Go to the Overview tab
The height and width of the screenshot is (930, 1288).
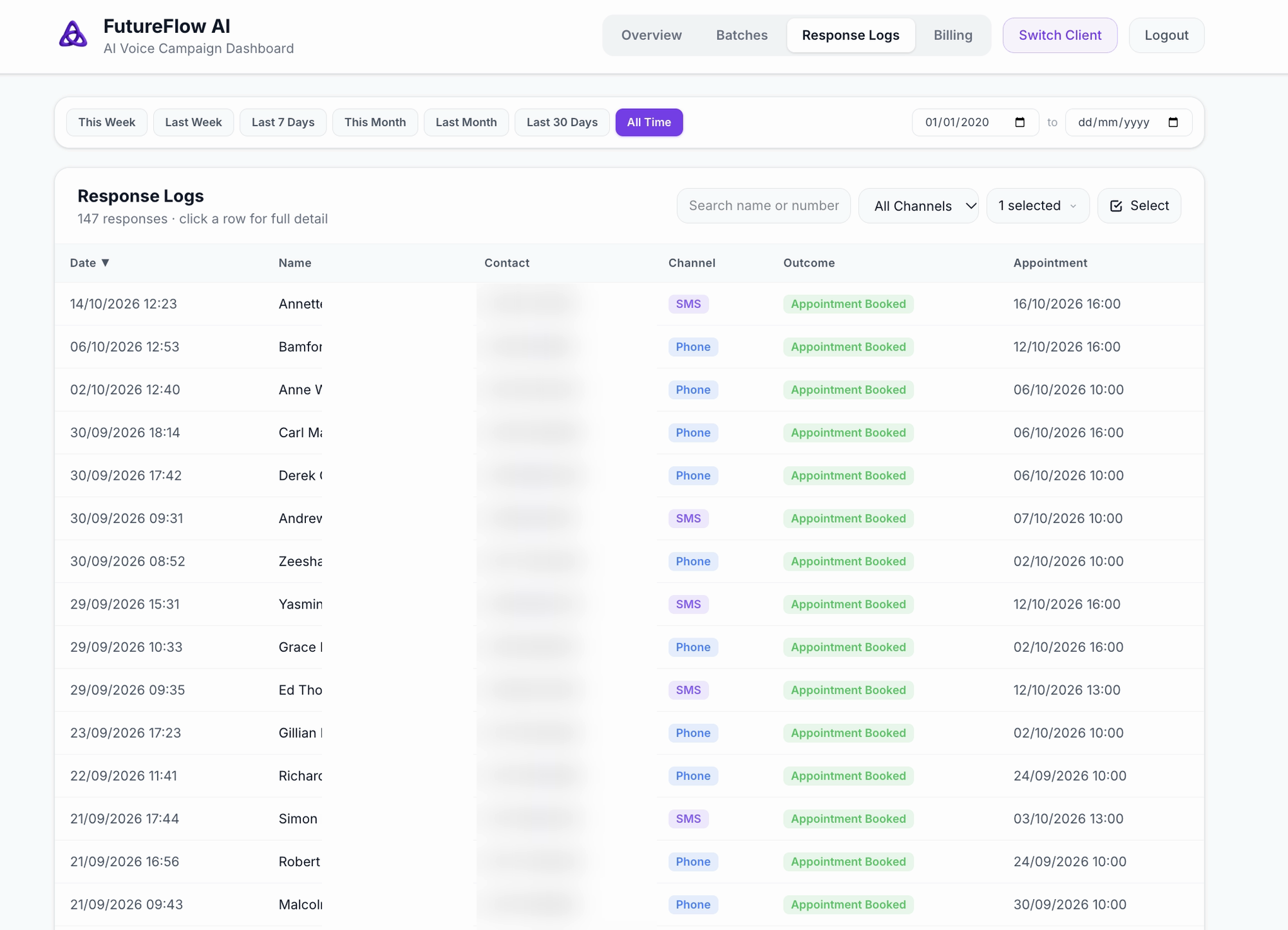(651, 35)
